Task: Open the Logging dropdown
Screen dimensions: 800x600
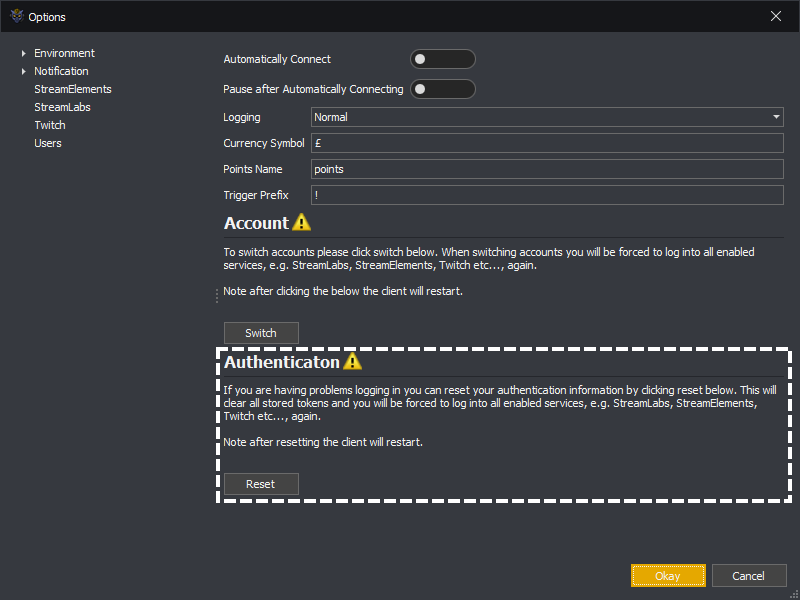Action: click(547, 117)
